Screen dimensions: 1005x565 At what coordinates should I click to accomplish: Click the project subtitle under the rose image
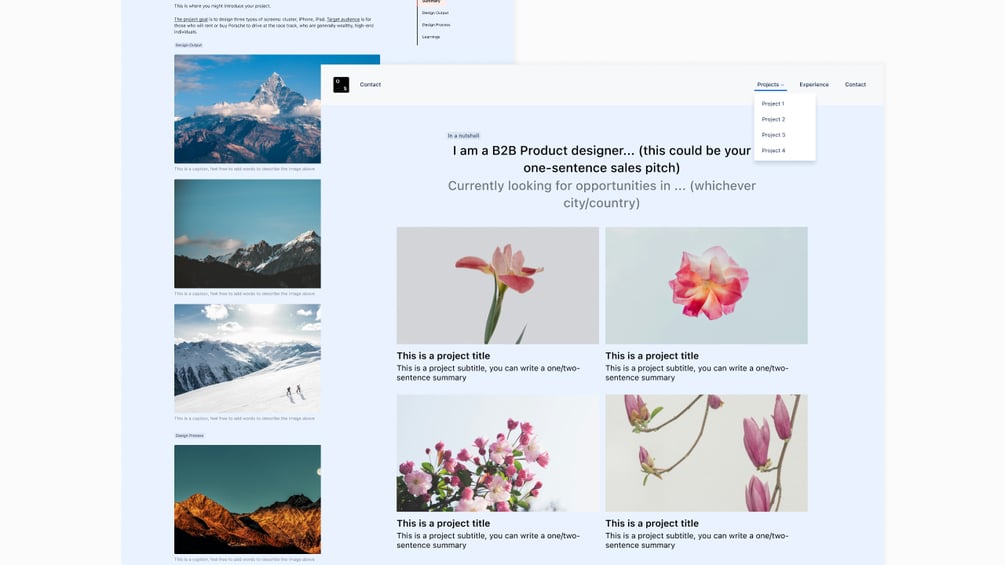(x=697, y=373)
